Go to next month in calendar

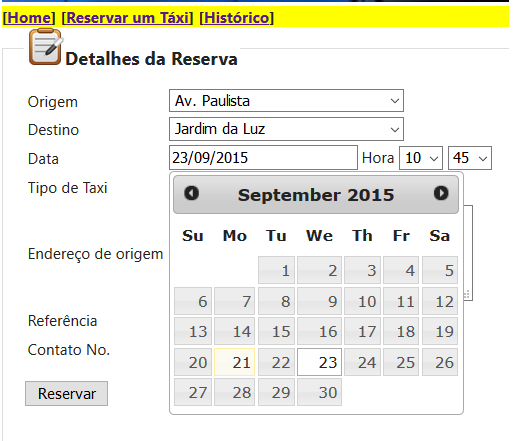tap(441, 193)
